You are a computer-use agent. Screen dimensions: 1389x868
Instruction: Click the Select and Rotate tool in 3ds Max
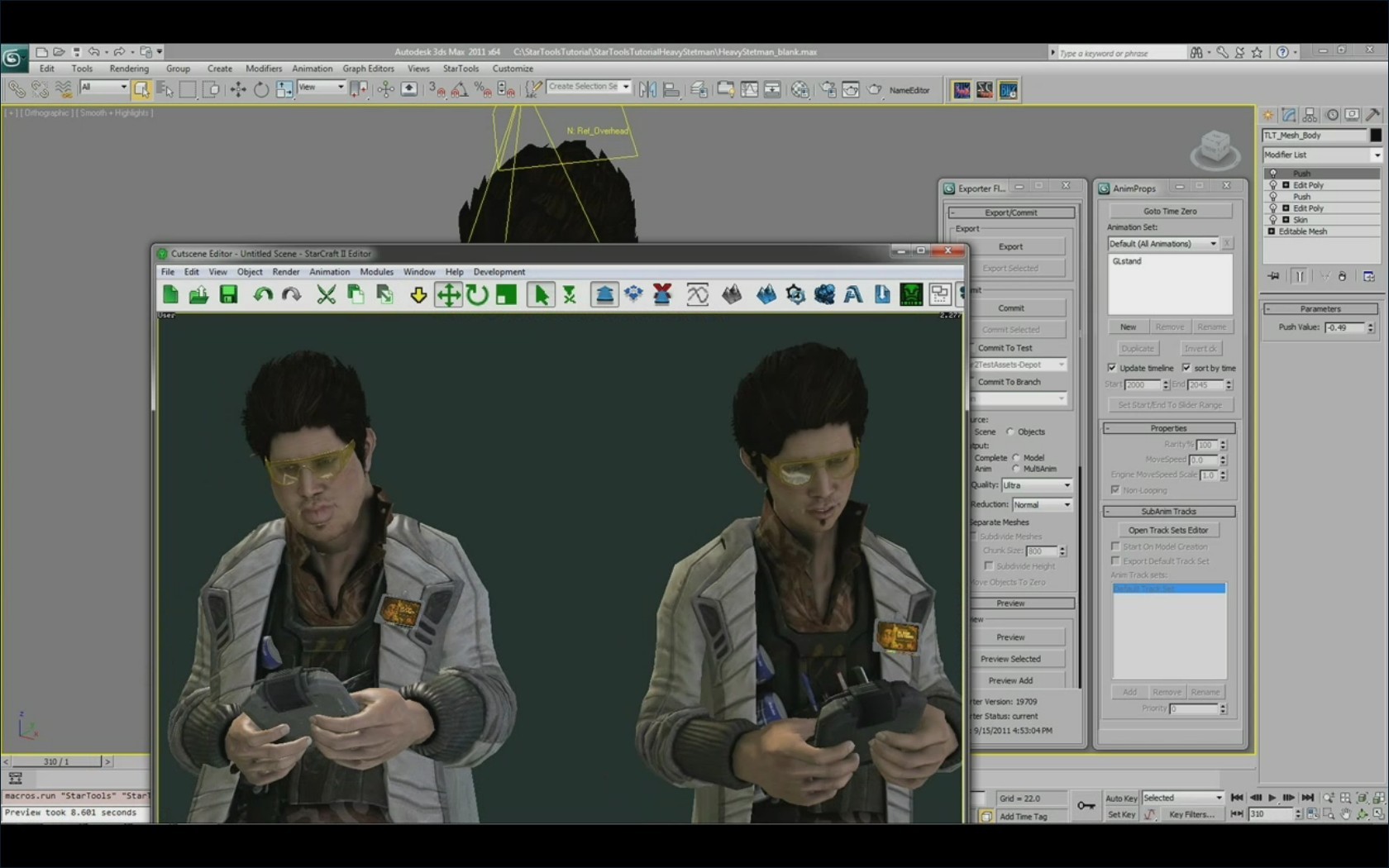click(x=261, y=89)
